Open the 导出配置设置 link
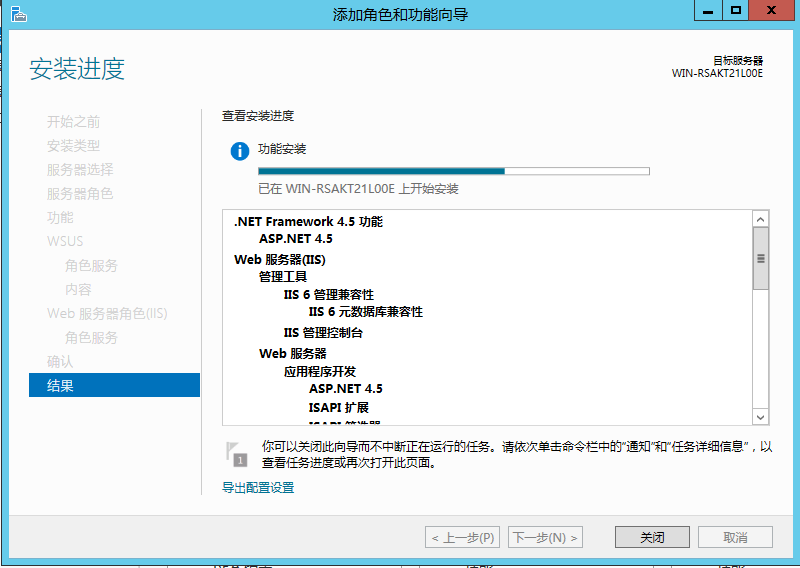 [x=258, y=487]
